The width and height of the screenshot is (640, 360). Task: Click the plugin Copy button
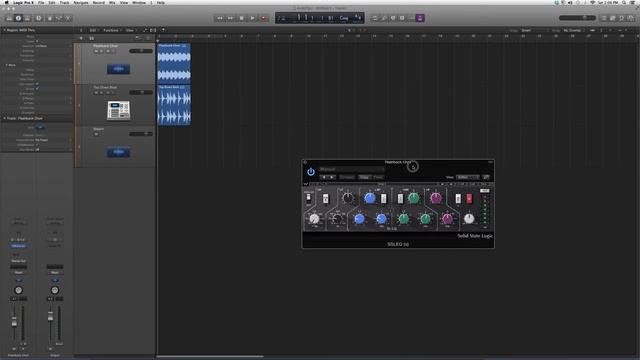(364, 177)
